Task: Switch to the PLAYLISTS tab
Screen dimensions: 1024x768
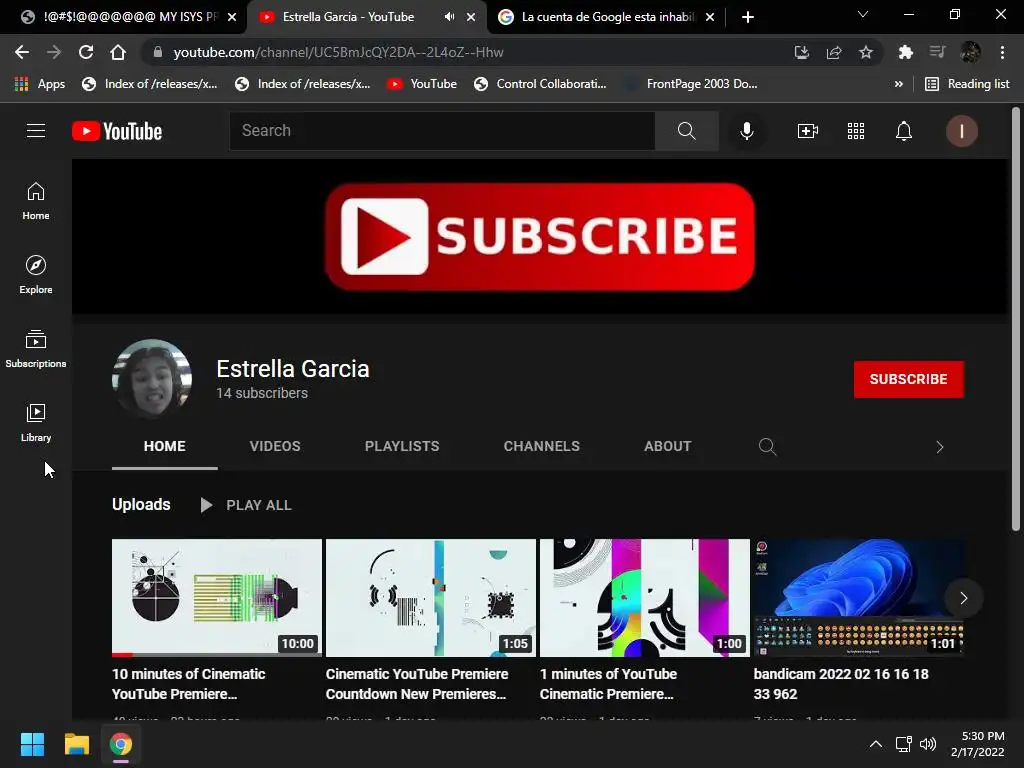Action: [x=402, y=447]
